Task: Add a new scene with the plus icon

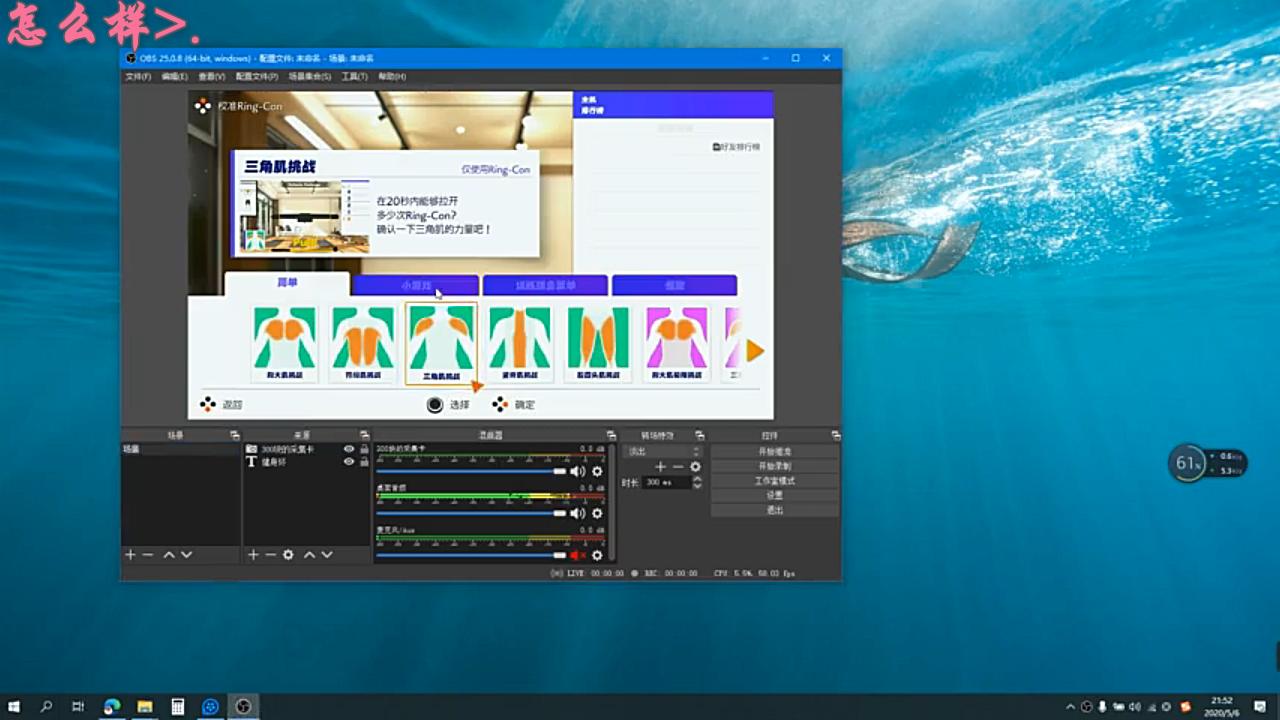Action: pos(130,554)
